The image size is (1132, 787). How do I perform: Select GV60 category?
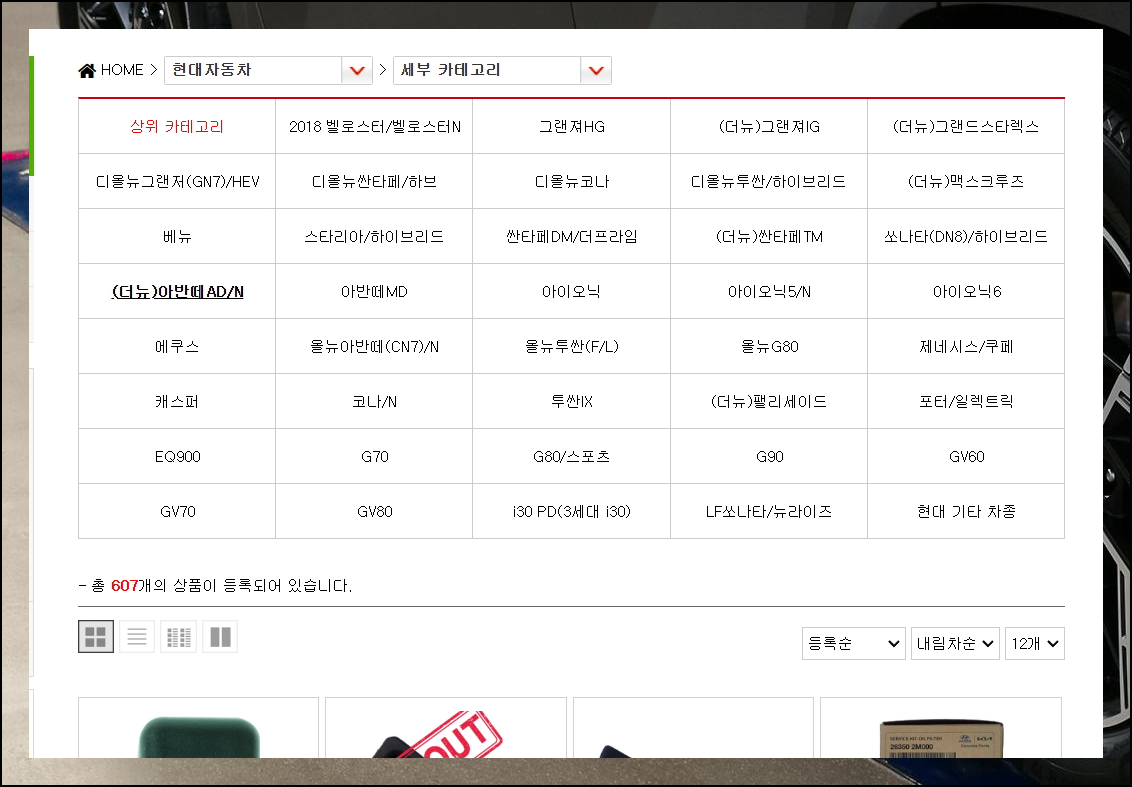coord(966,456)
